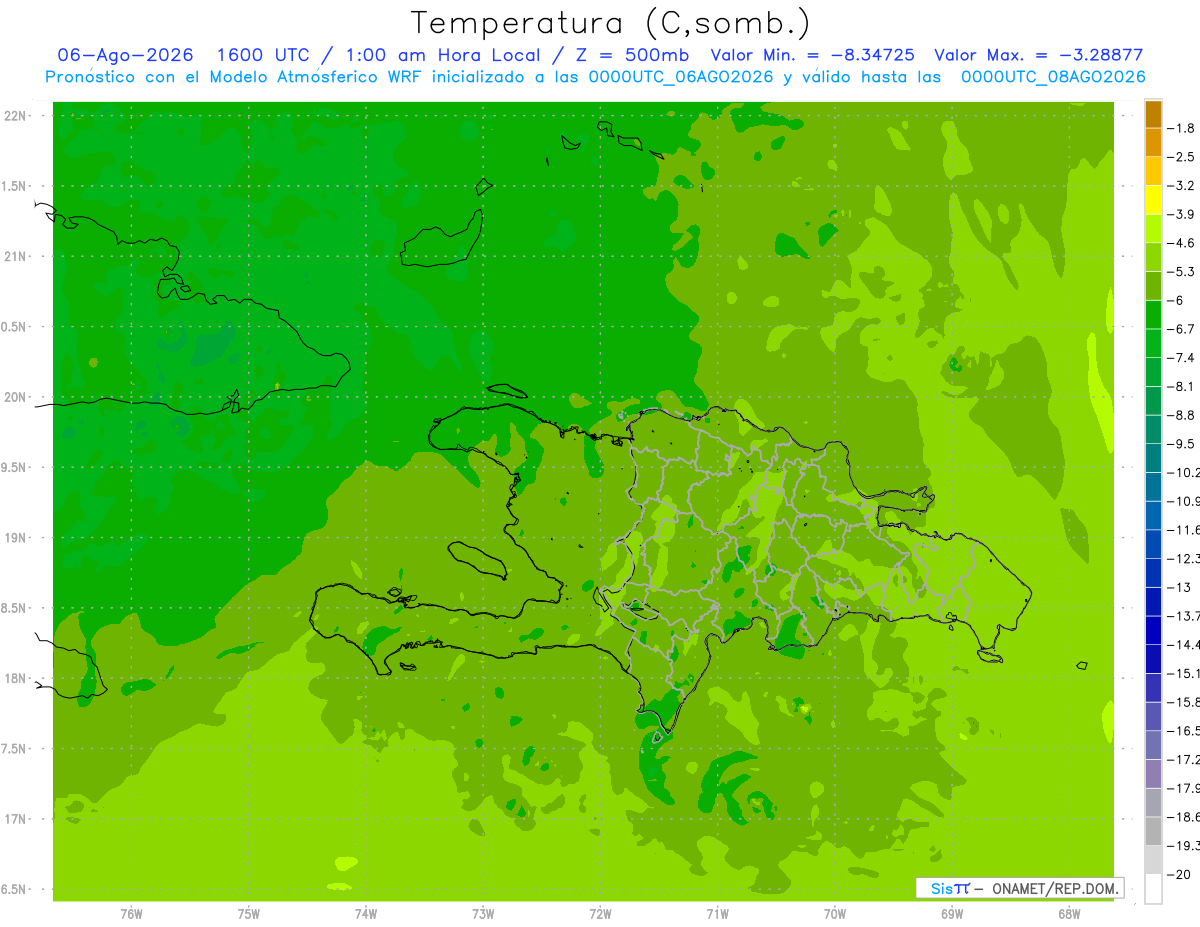The image size is (1200, 927).
Task: Click the '70W' longitude label
Action: pyautogui.click(x=835, y=914)
